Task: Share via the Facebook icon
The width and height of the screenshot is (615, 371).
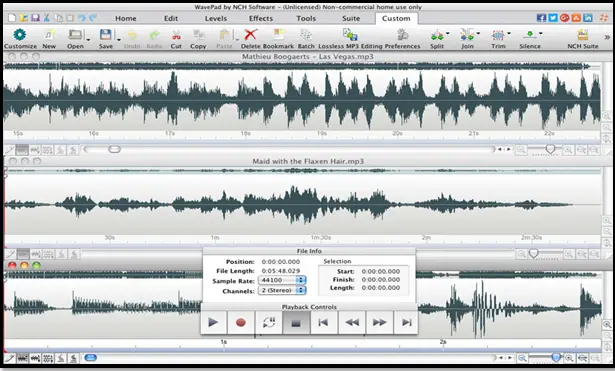Action: tap(541, 18)
